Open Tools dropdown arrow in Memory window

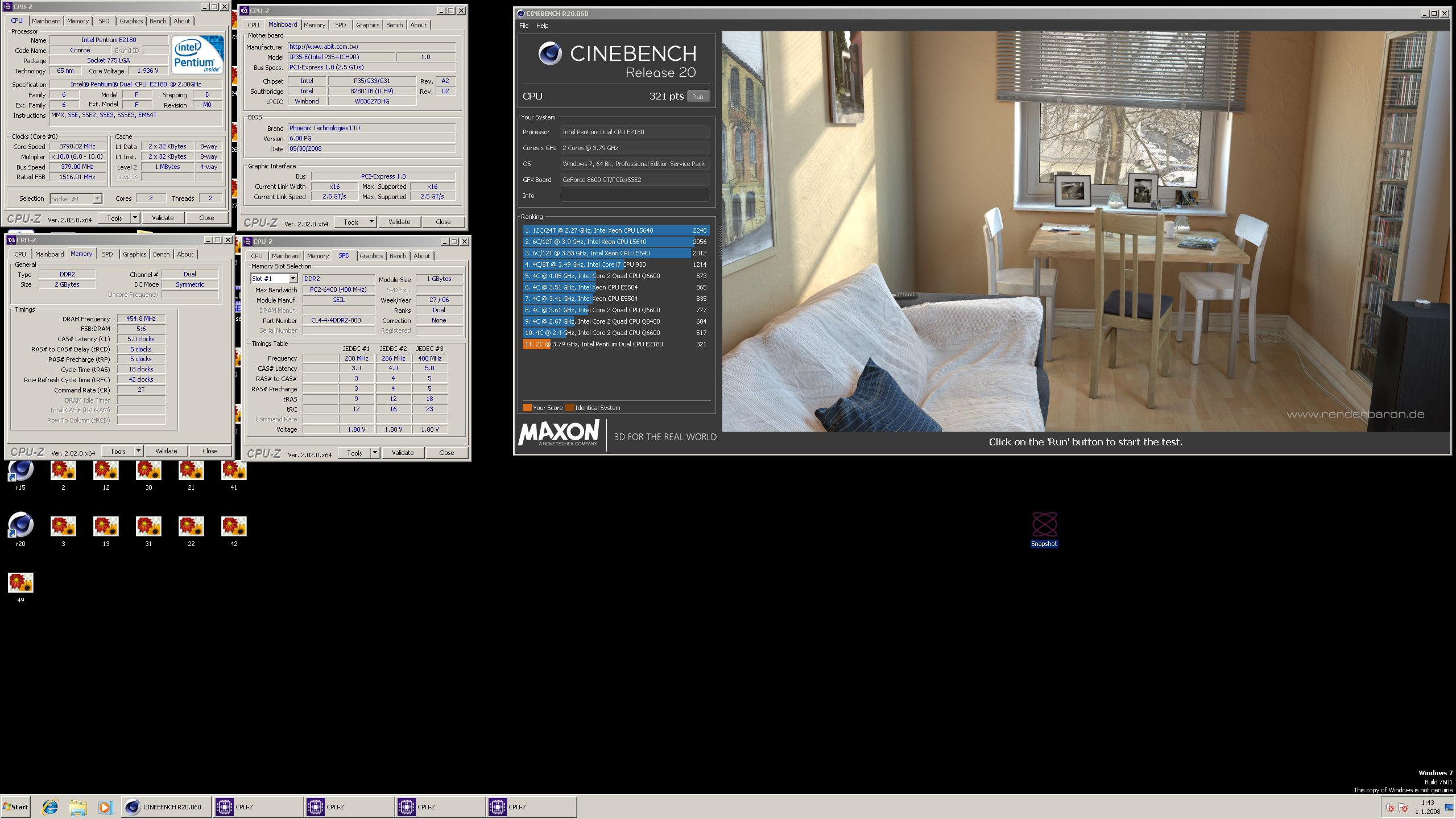[x=139, y=451]
